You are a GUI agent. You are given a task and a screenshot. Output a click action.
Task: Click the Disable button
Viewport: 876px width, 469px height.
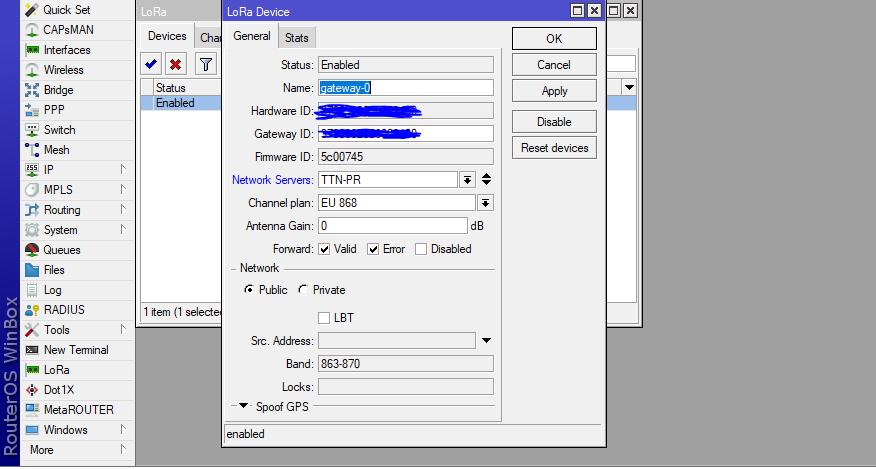pos(554,122)
